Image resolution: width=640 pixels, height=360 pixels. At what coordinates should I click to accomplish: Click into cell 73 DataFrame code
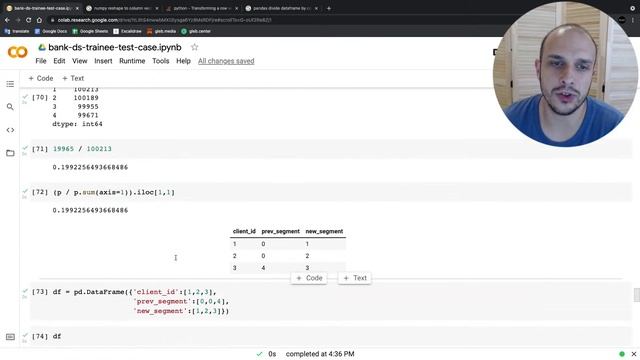tap(141, 301)
